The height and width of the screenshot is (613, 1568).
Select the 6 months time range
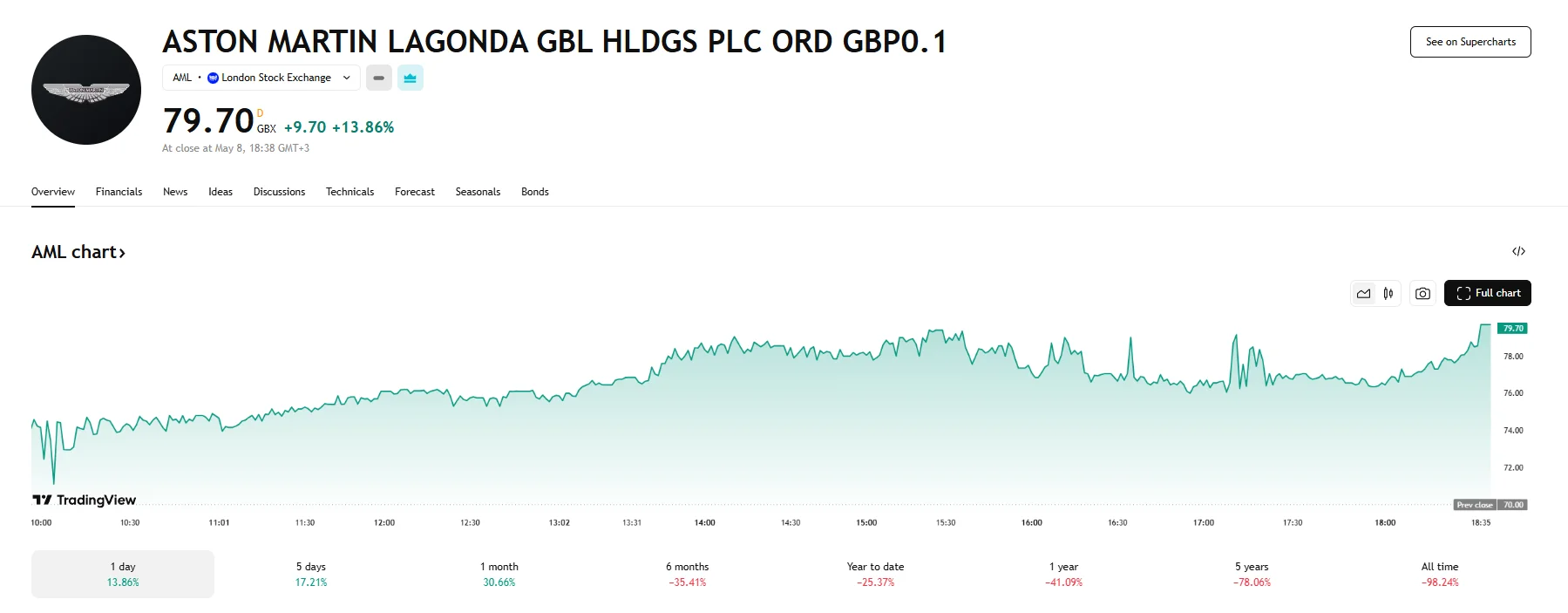click(x=688, y=574)
